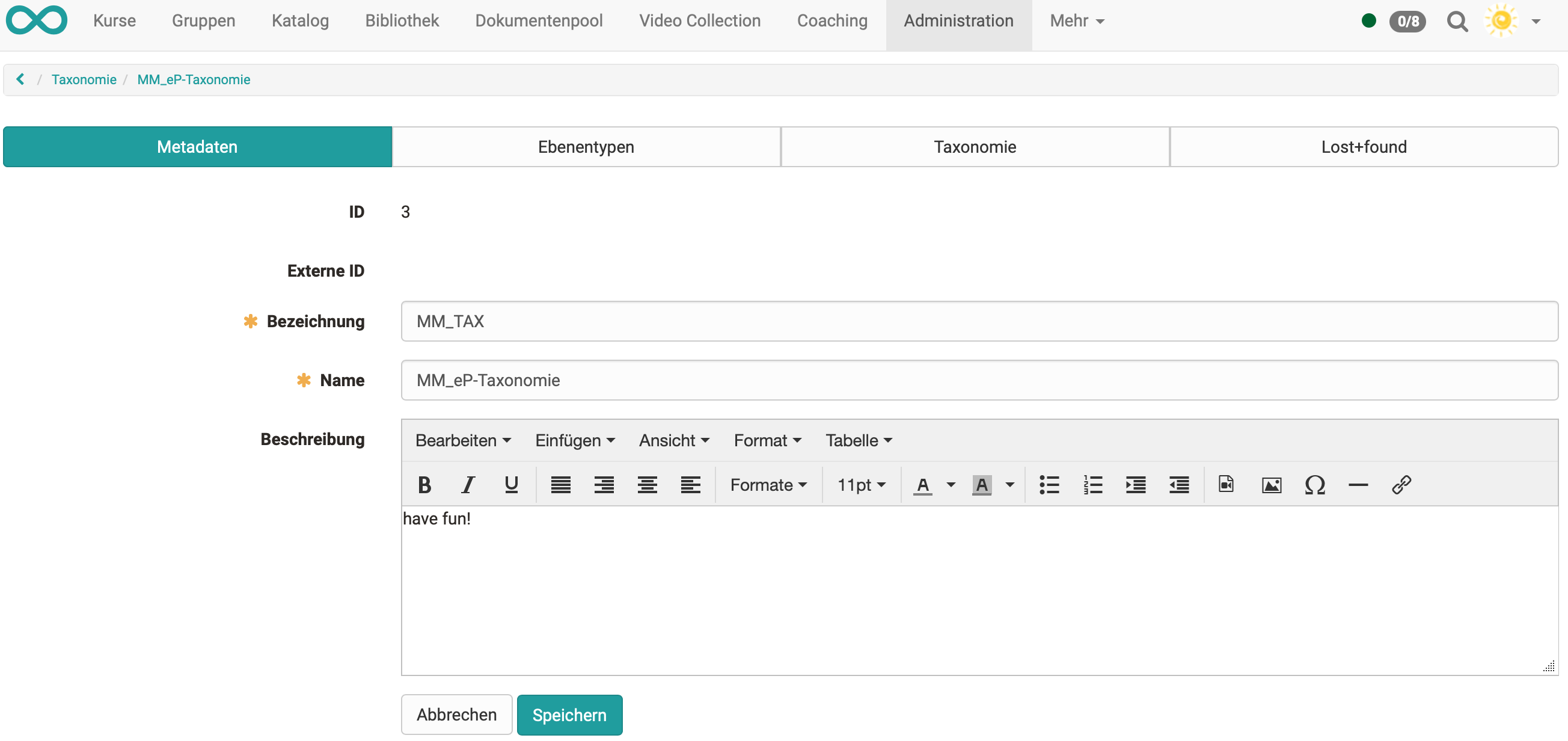1568x741 pixels.
Task: Insert a horizontal line
Action: tap(1358, 485)
